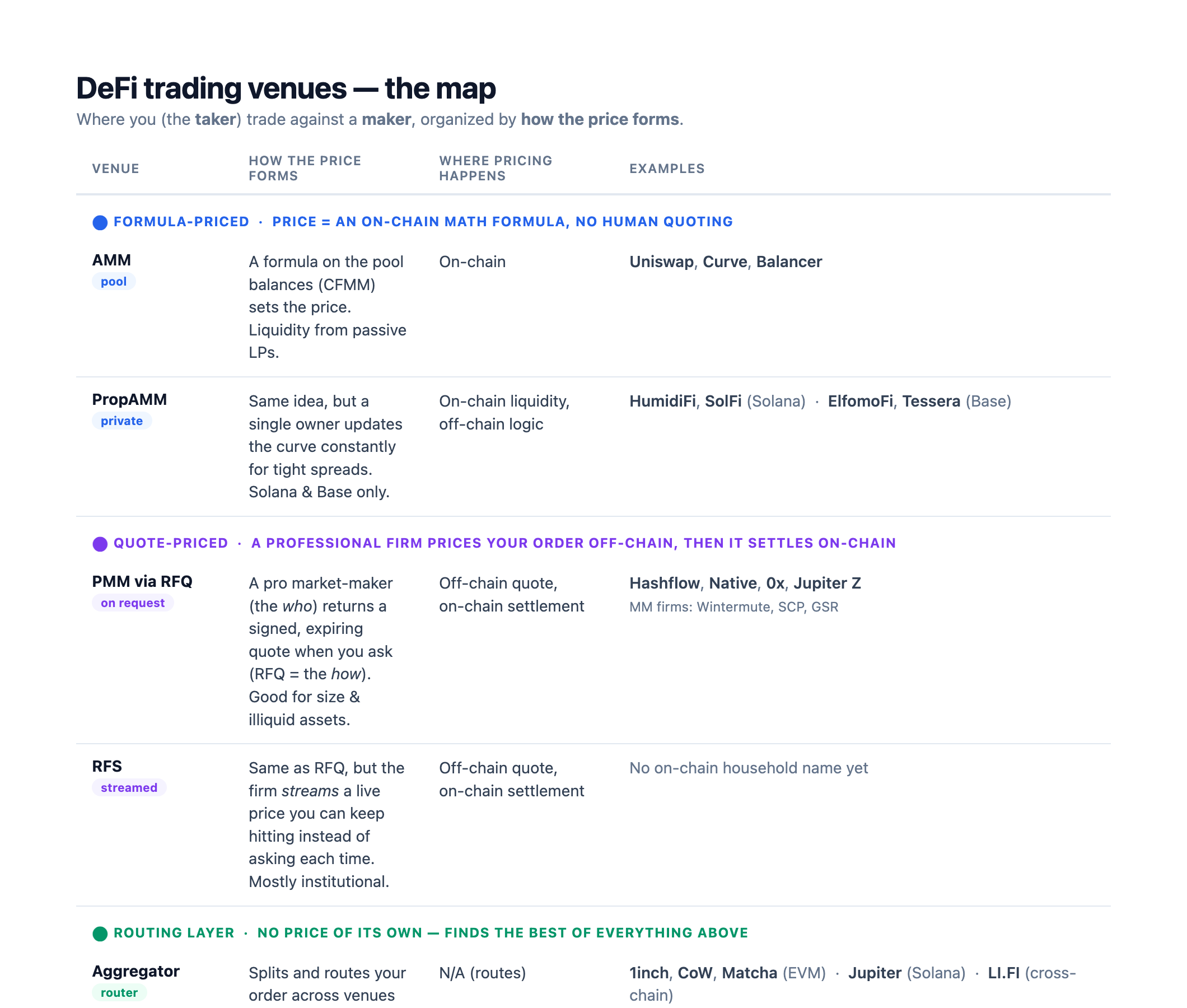Screen dimensions: 1187x1008
Task: Click the blue Formula-Priced section dot
Action: [x=100, y=222]
